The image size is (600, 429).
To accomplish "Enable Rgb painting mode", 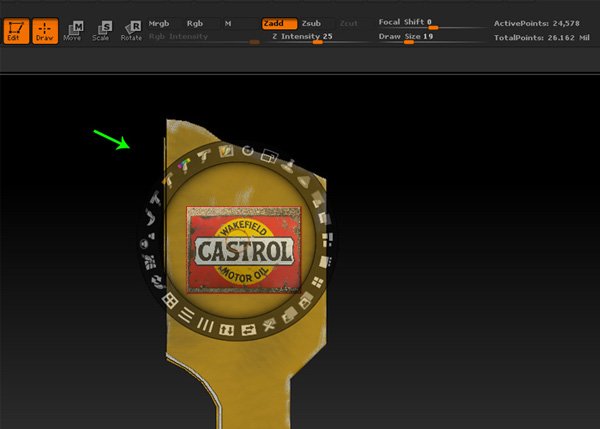I will 195,24.
